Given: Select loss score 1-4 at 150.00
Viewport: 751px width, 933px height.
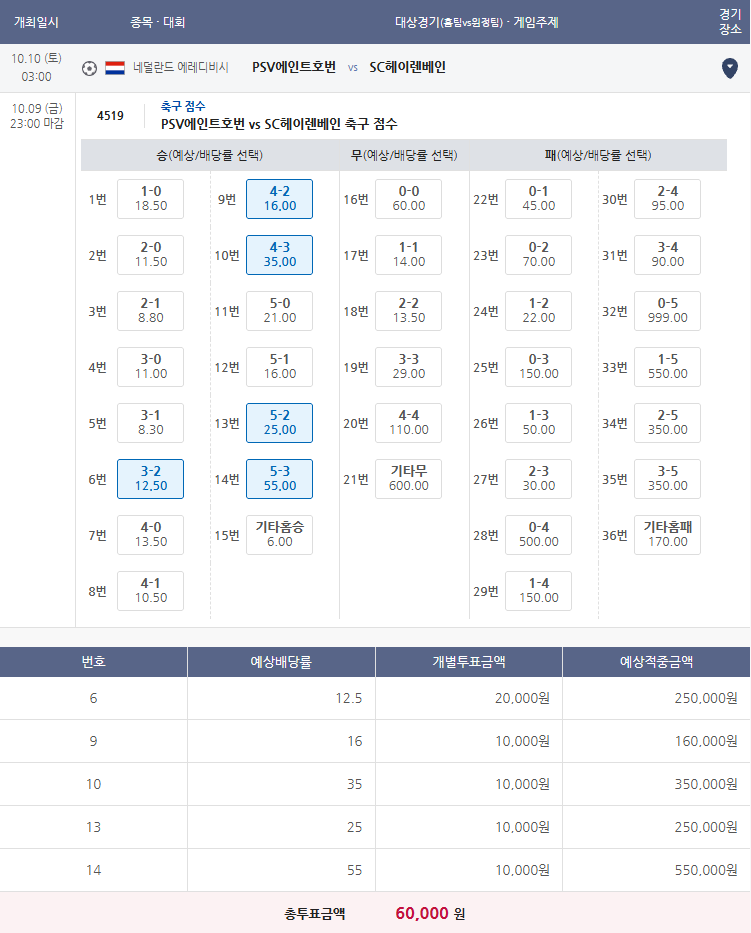Looking at the screenshot, I should tap(539, 590).
